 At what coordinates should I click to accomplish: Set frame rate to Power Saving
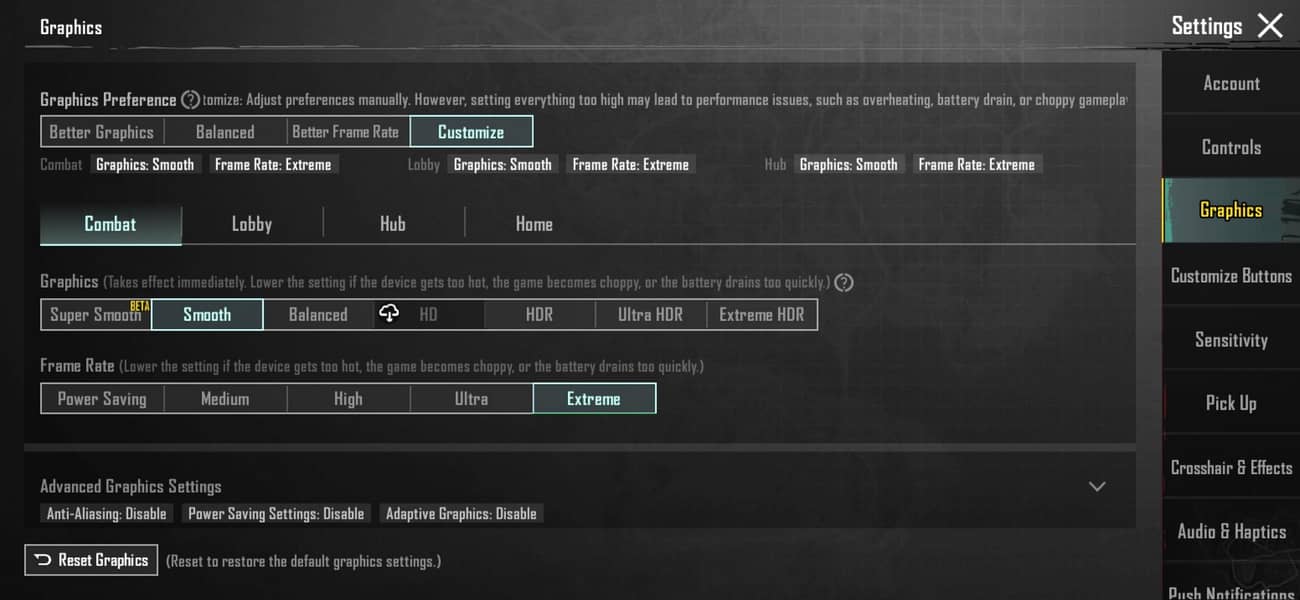click(102, 399)
